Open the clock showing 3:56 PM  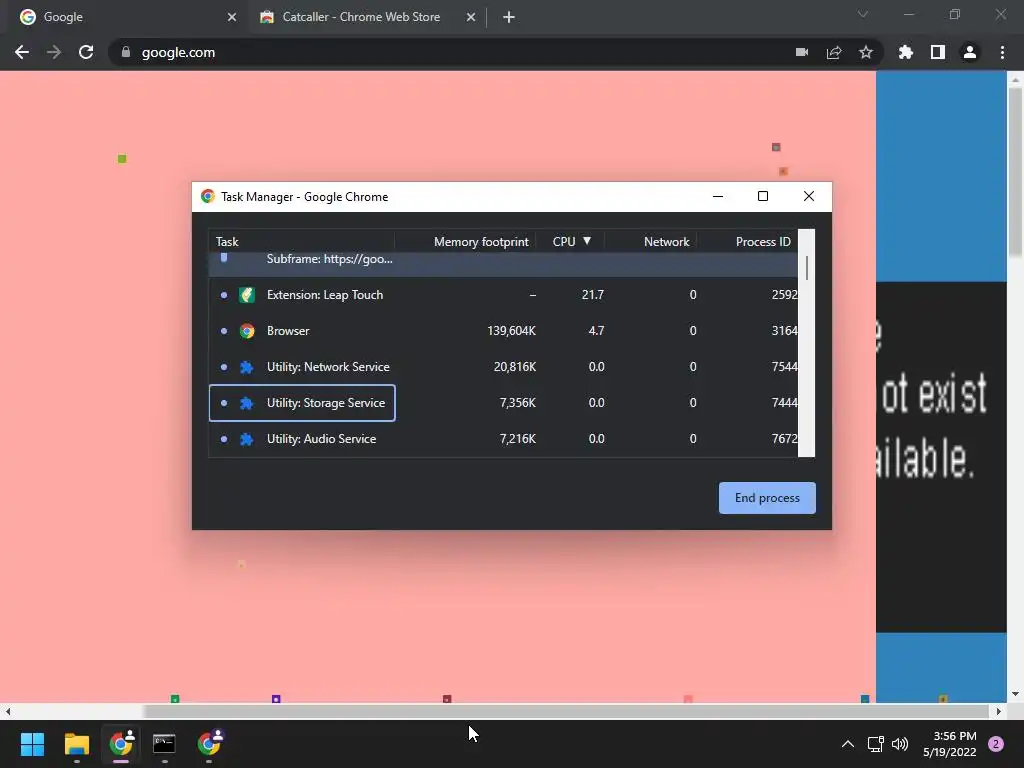tap(949, 744)
